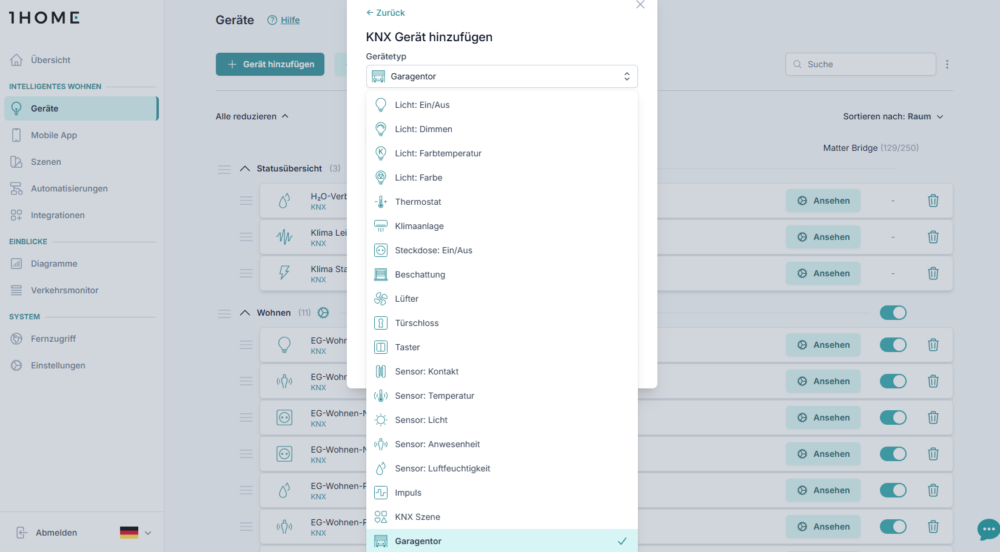Pick Licht: Farbtemperatur option

(x=502, y=153)
